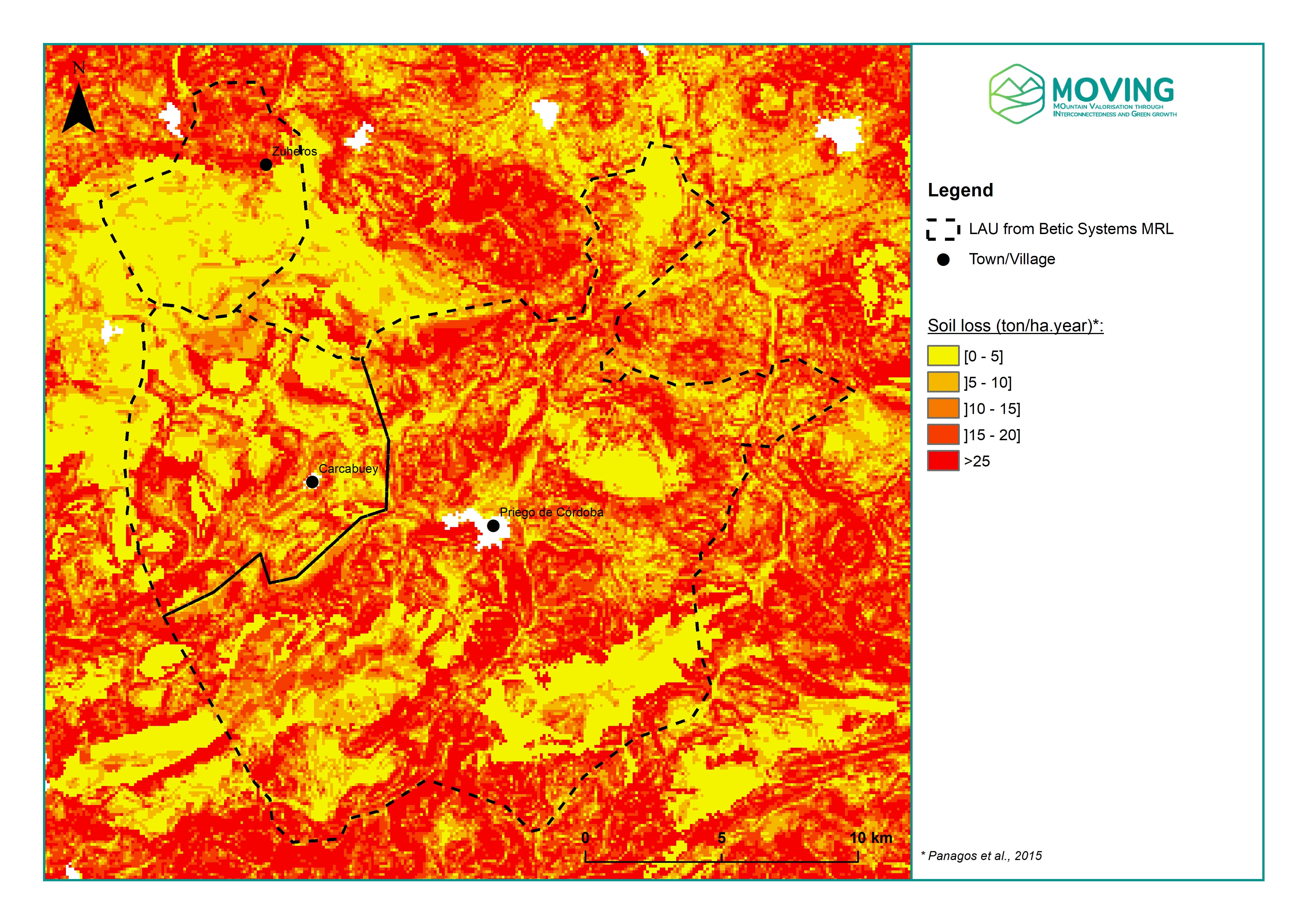The width and height of the screenshot is (1307, 924).
Task: Click the dark orange ]15 - 20] swatch
Action: click(943, 434)
